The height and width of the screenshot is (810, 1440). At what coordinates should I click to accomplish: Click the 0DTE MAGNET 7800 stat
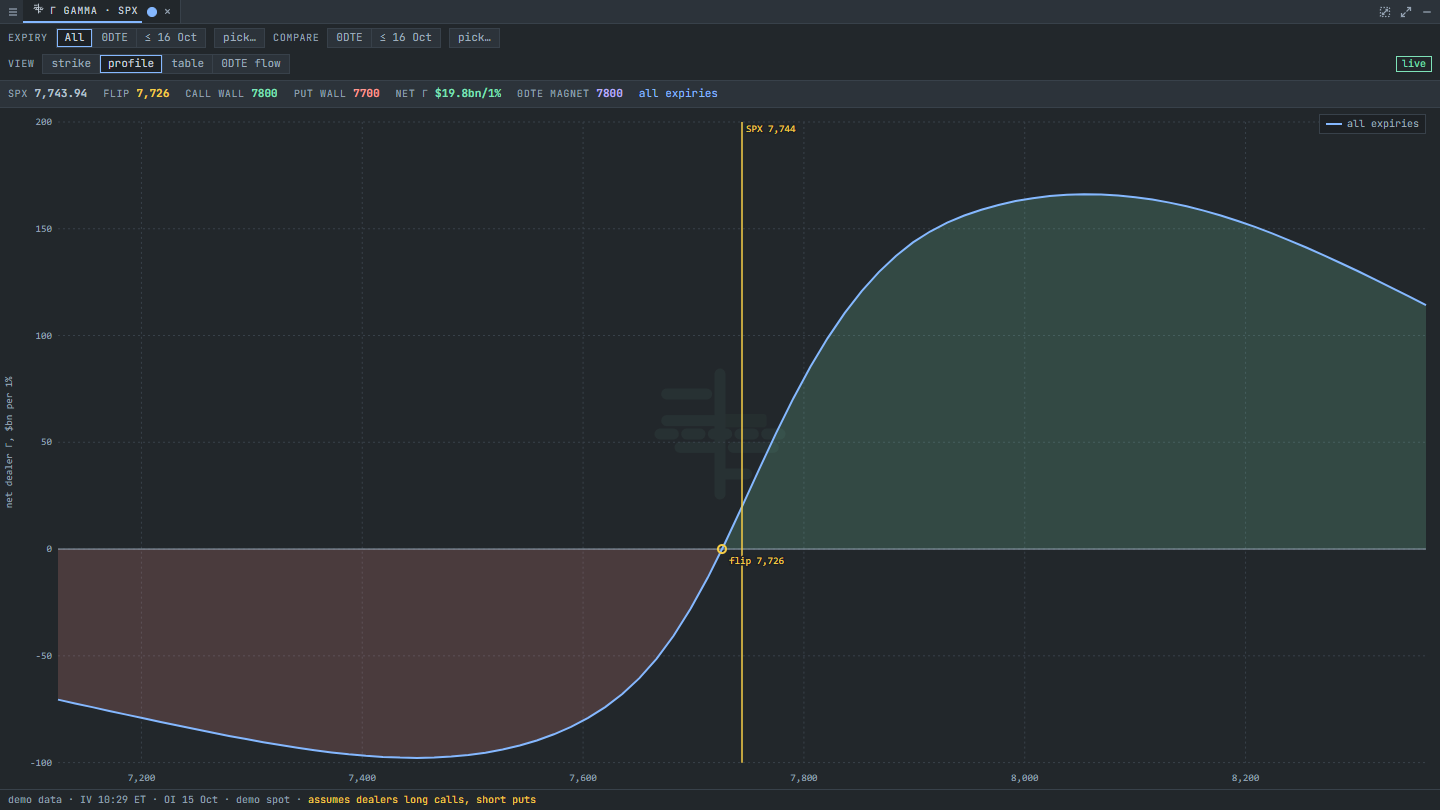[x=570, y=94]
